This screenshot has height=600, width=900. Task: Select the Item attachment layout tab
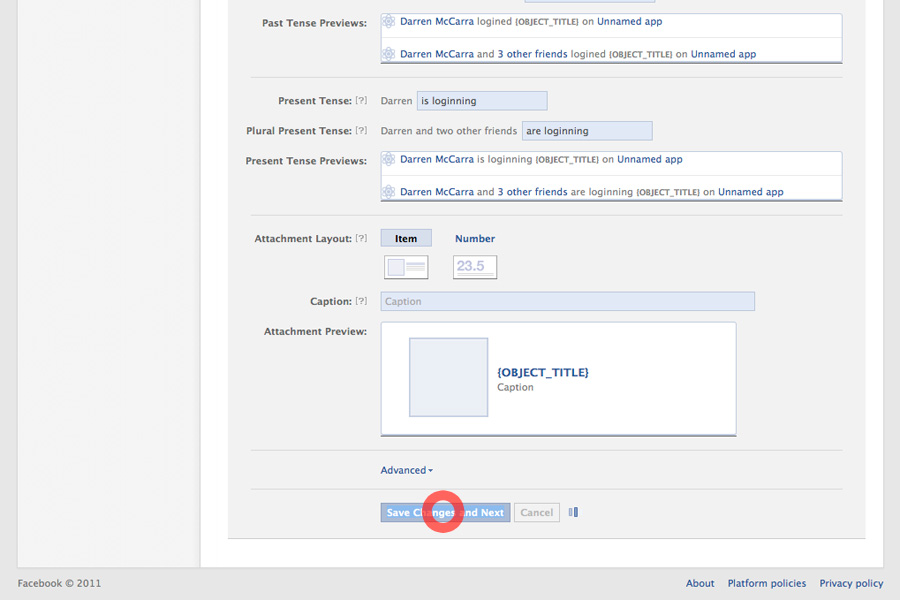coord(406,239)
